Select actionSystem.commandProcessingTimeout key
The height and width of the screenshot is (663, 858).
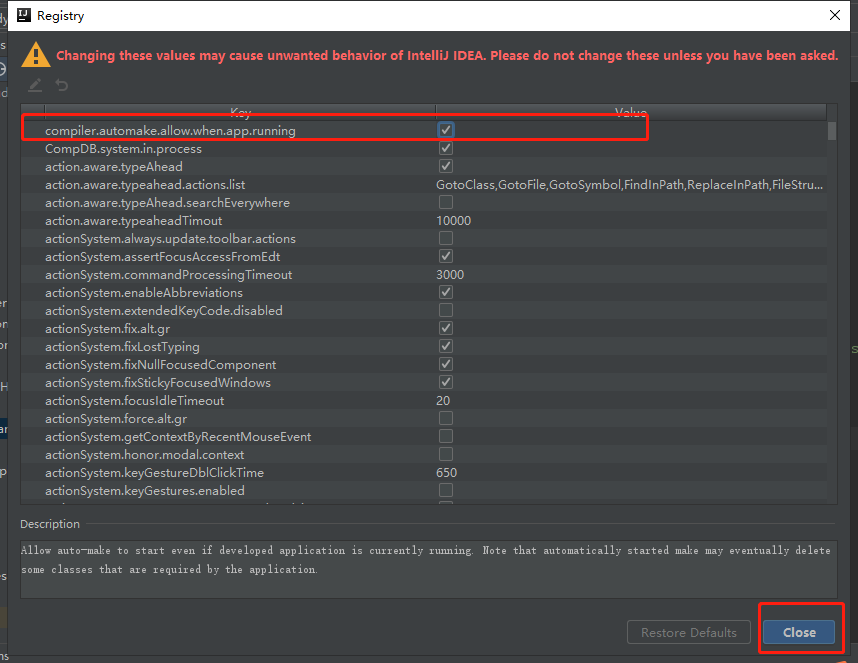tap(169, 275)
